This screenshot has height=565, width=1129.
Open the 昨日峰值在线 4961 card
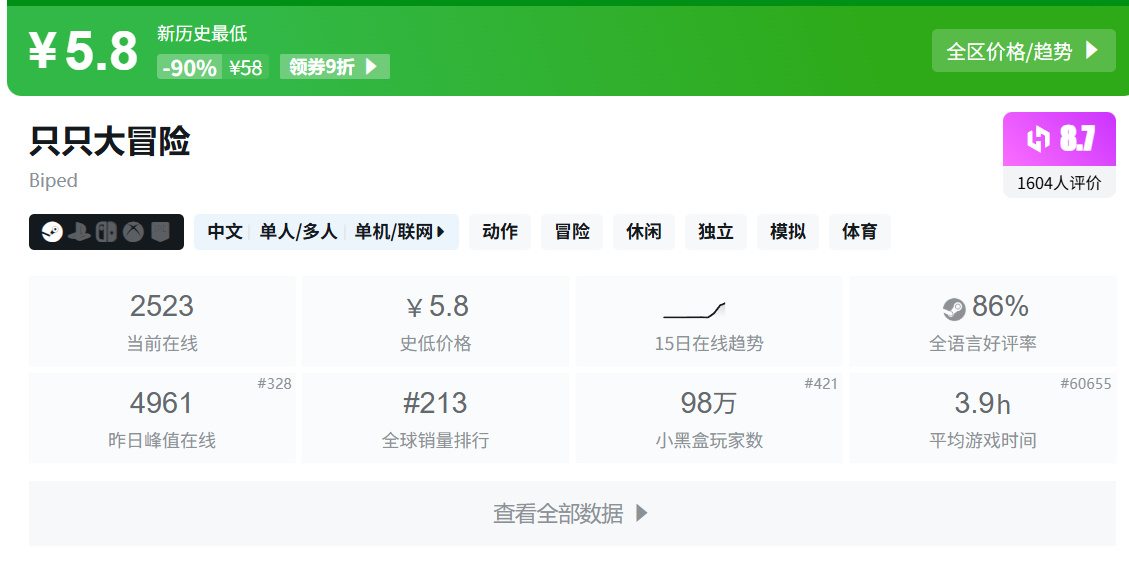point(162,418)
